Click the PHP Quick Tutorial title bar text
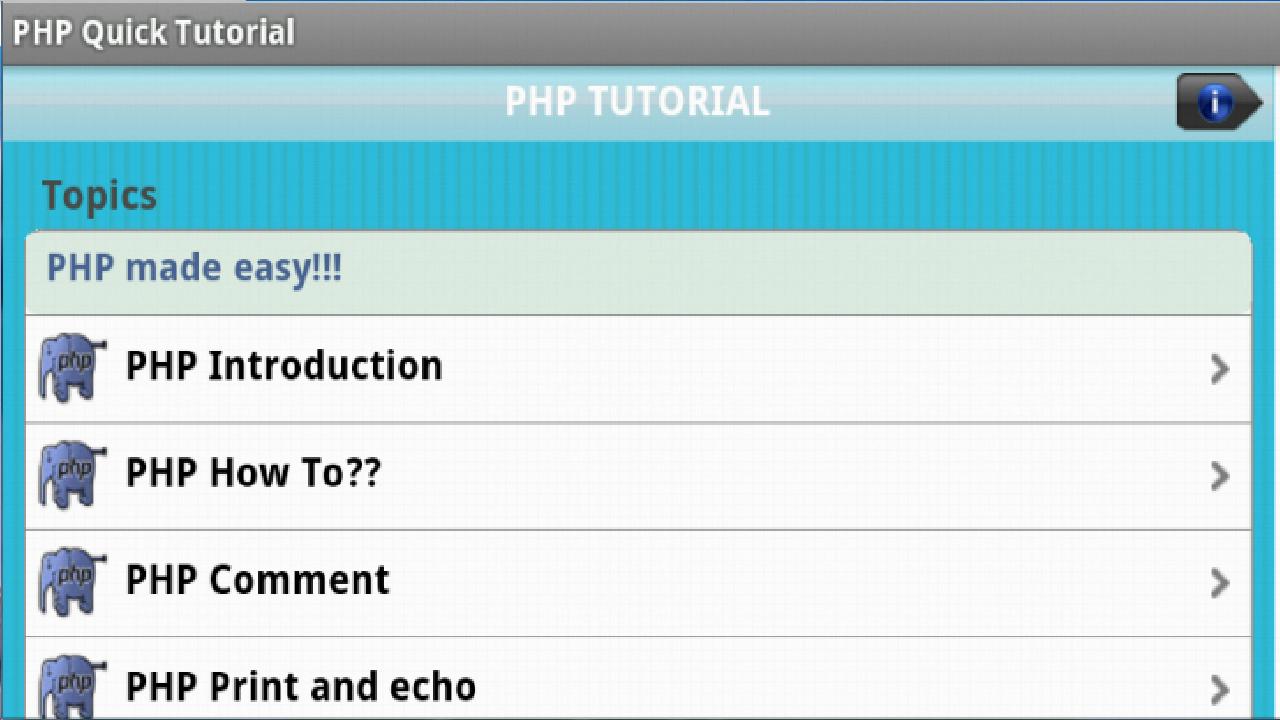The height and width of the screenshot is (720, 1280). 153,32
